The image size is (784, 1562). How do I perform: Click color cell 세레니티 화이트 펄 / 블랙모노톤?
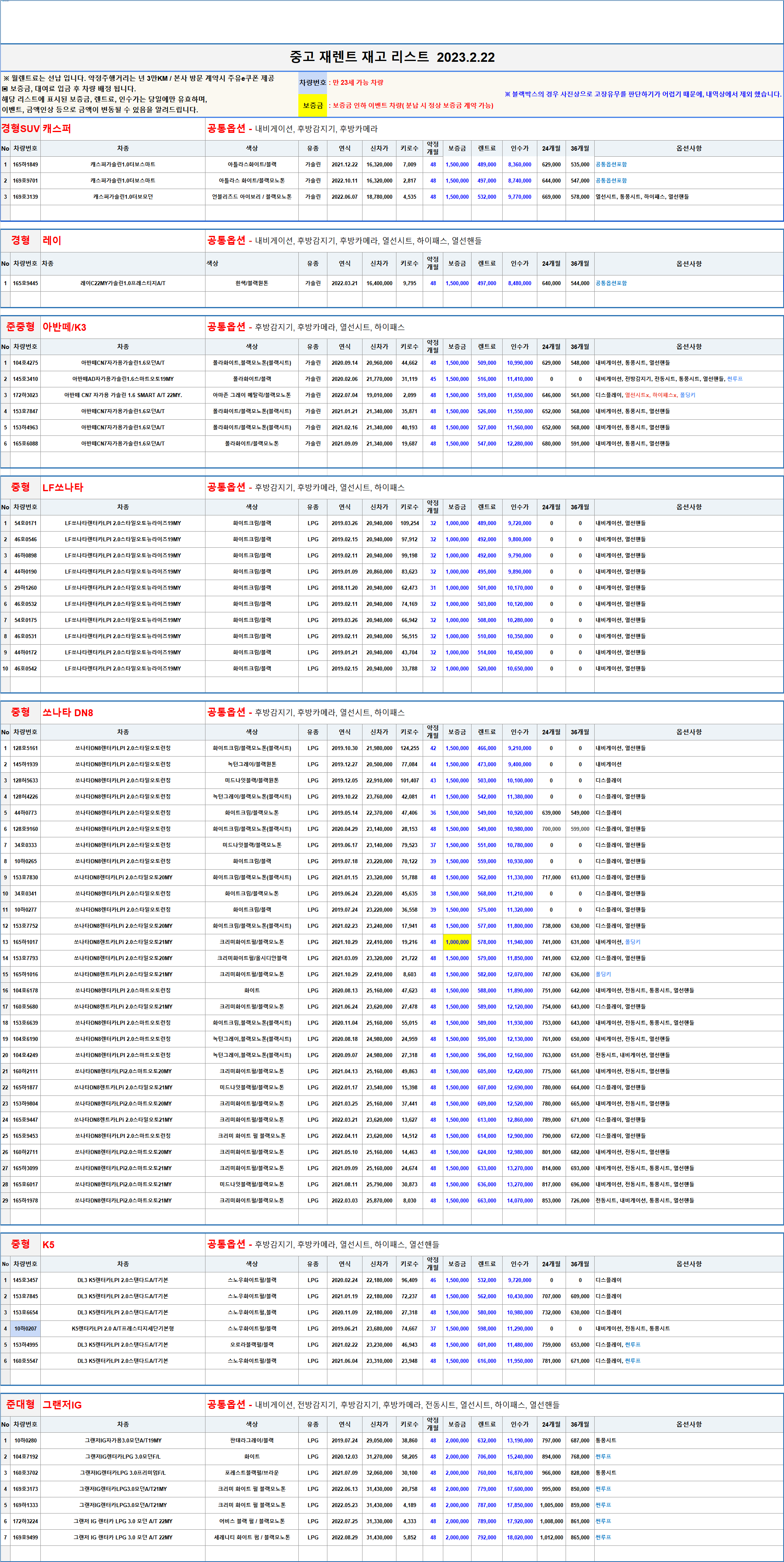[252, 1538]
